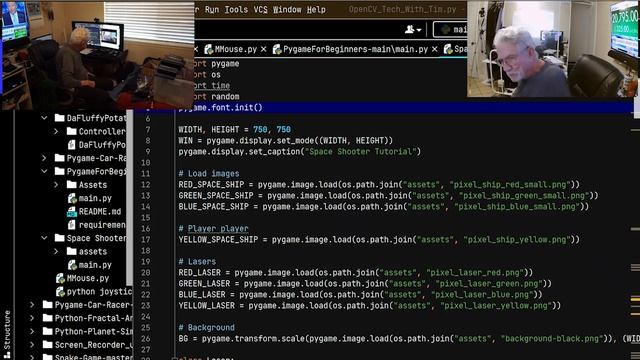Click the BLUE_LASER variable name
The width and height of the screenshot is (640, 360).
click(x=202, y=295)
